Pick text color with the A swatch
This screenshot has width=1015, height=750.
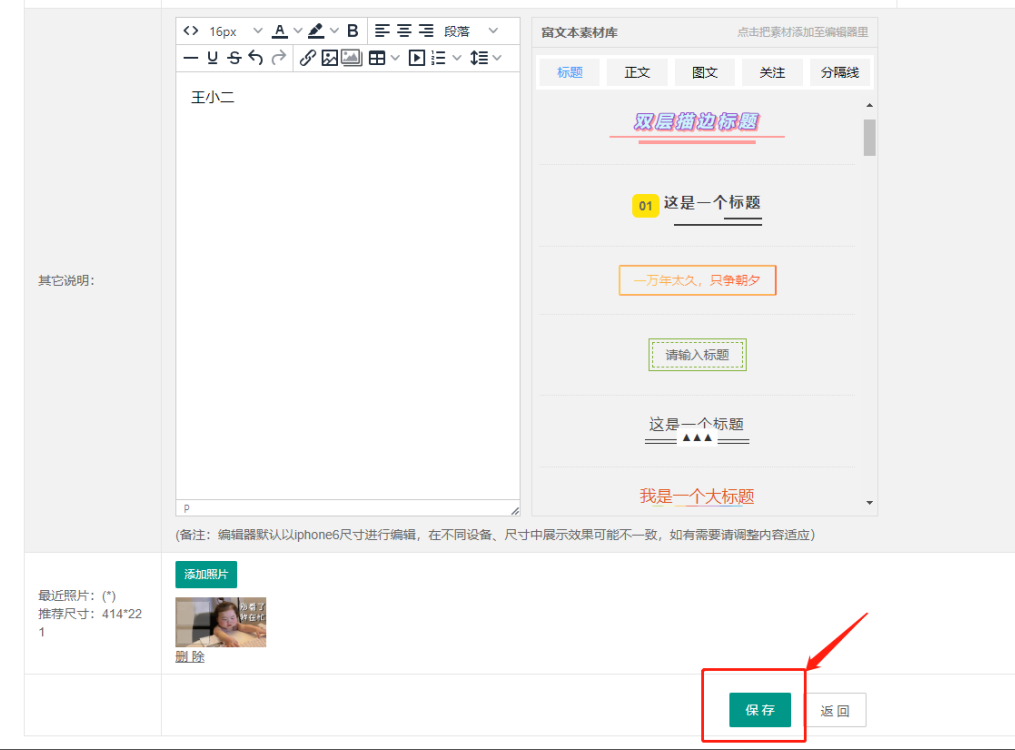click(x=280, y=31)
